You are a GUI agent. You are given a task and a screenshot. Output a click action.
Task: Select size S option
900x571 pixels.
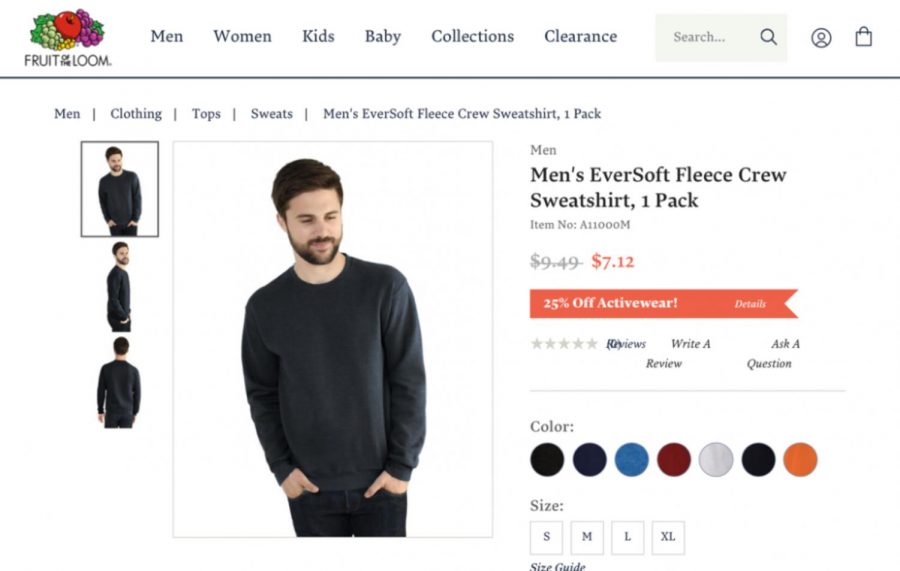pos(546,537)
